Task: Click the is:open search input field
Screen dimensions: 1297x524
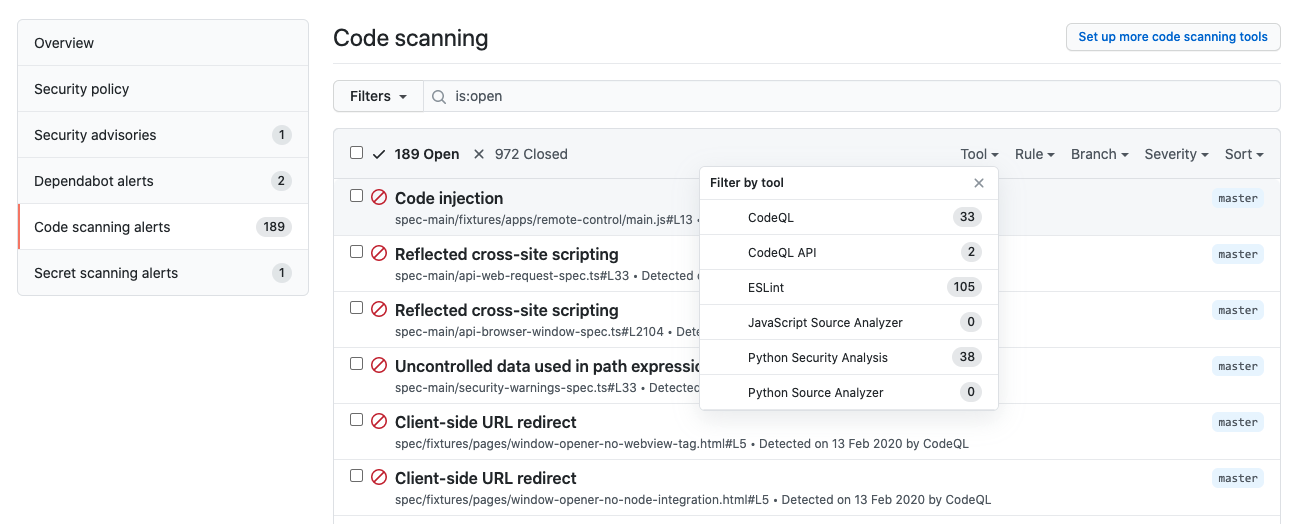Action: coord(852,97)
